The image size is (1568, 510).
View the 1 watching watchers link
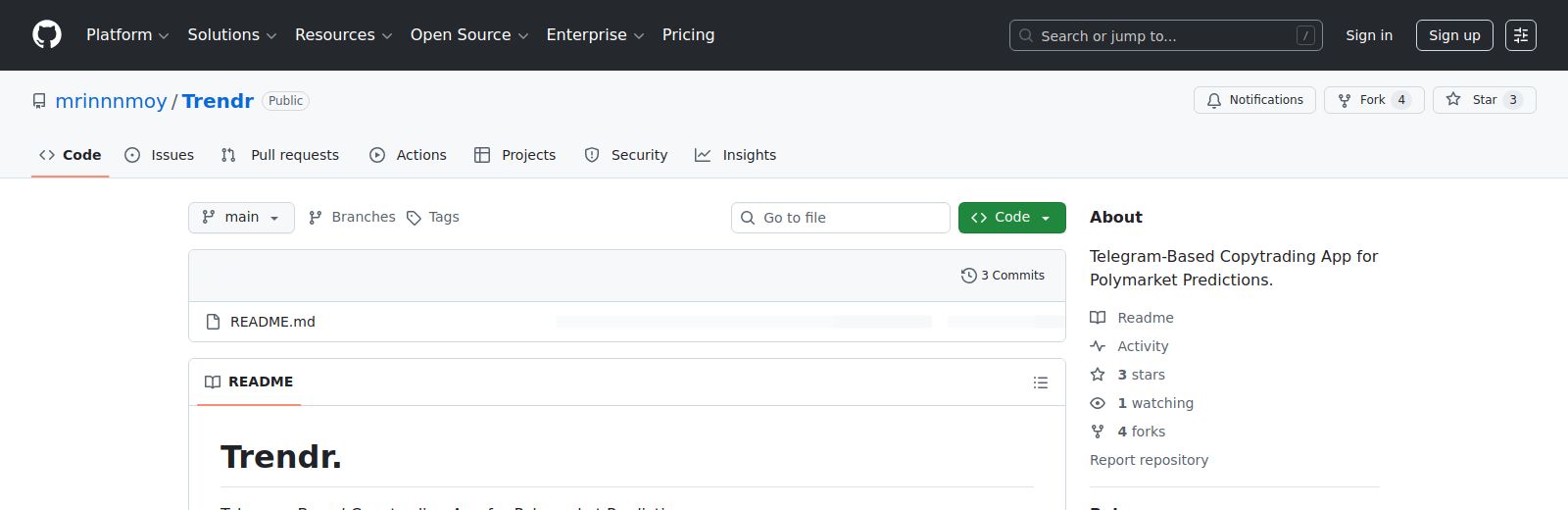click(x=1154, y=403)
